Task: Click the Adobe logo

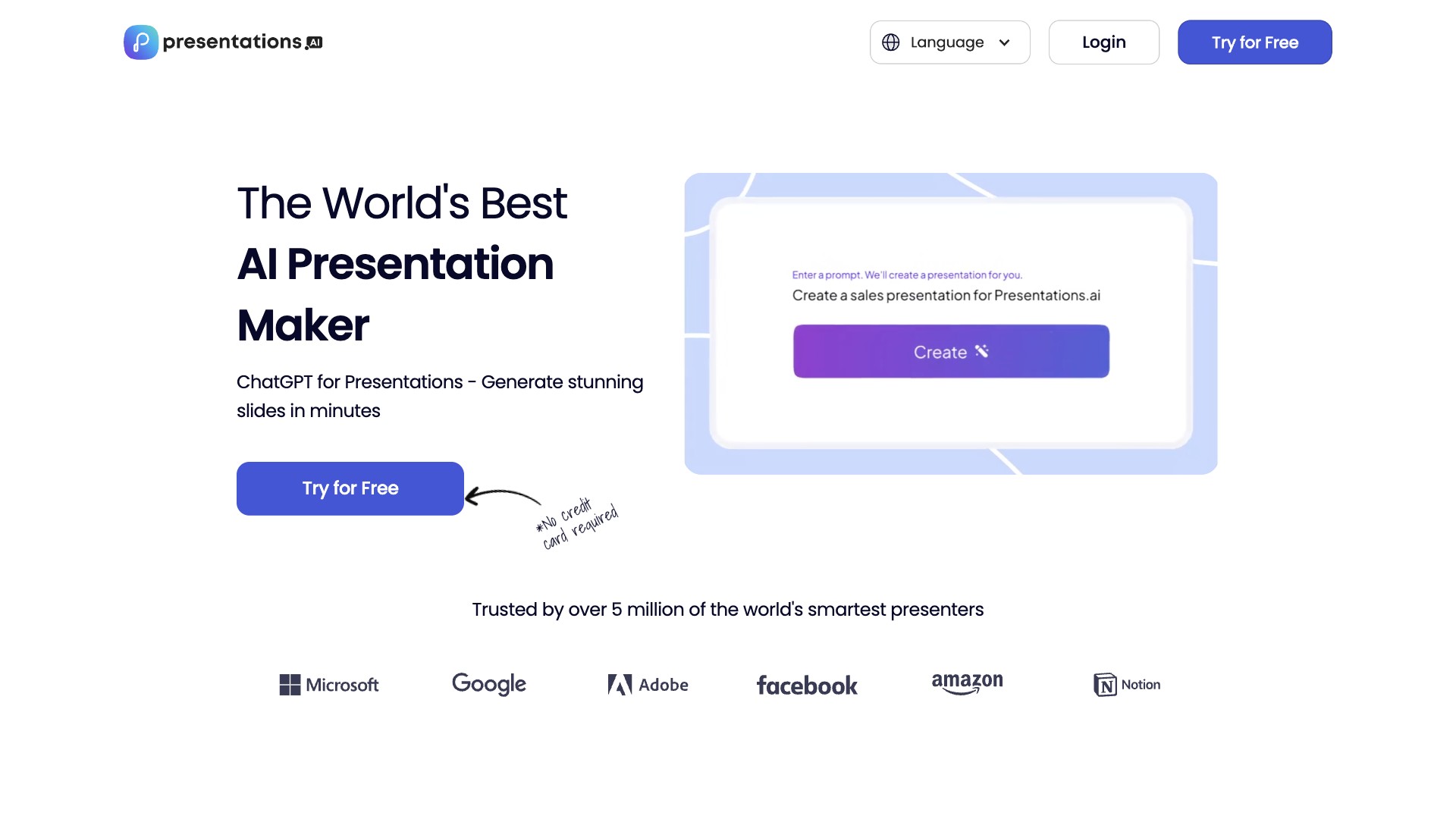Action: coord(648,684)
